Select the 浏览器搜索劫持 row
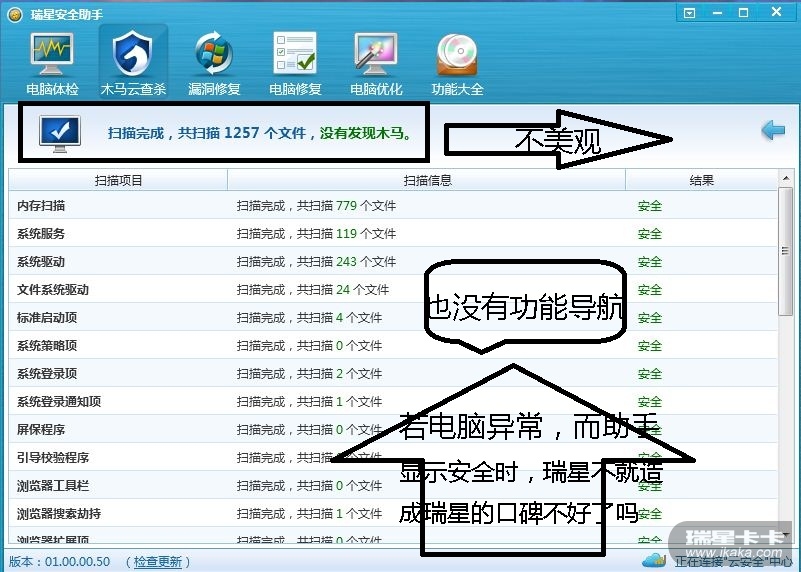 (392, 513)
